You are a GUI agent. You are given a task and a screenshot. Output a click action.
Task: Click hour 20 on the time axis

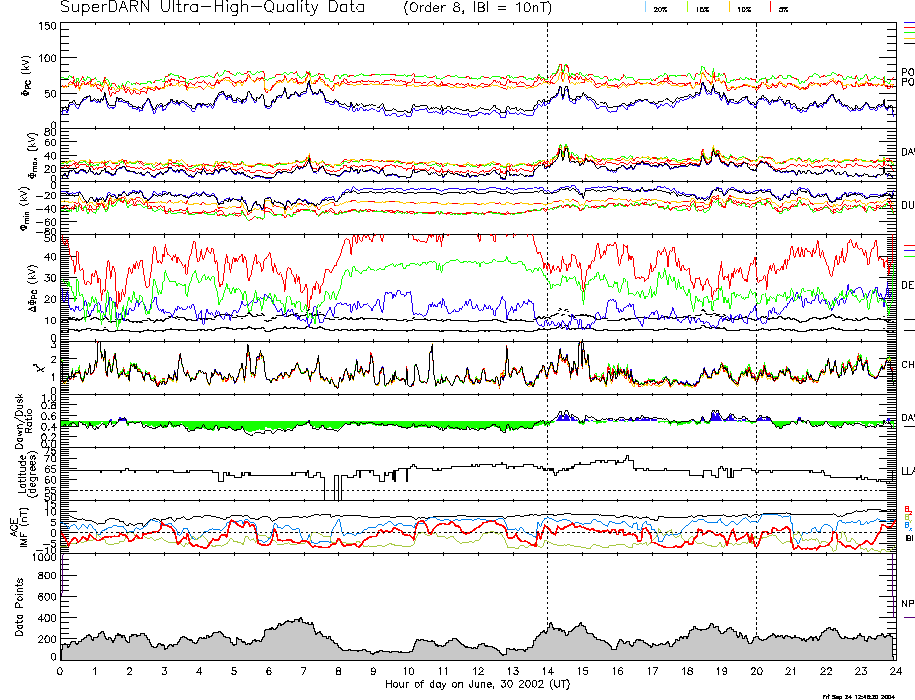[756, 673]
